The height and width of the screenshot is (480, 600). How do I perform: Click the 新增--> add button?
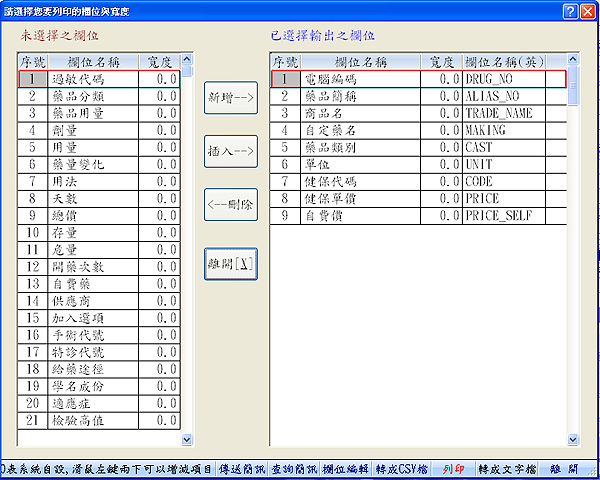[x=231, y=98]
